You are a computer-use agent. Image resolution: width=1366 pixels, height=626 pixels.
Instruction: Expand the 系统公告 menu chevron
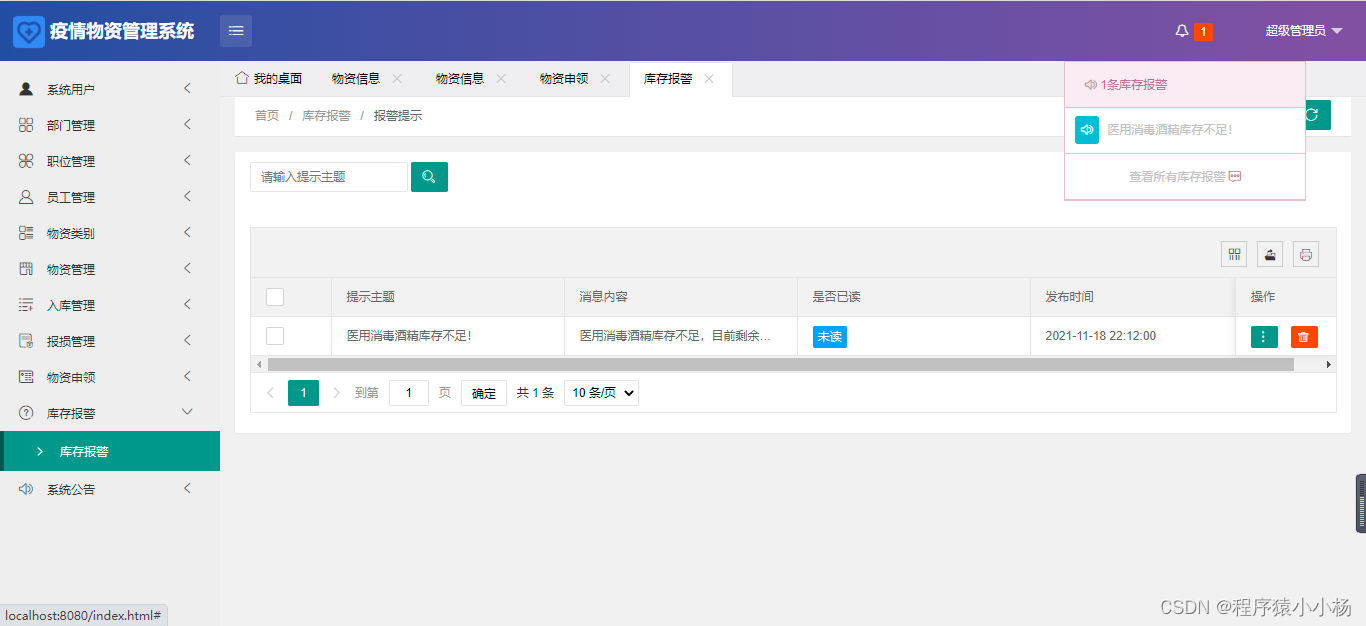[x=187, y=488]
